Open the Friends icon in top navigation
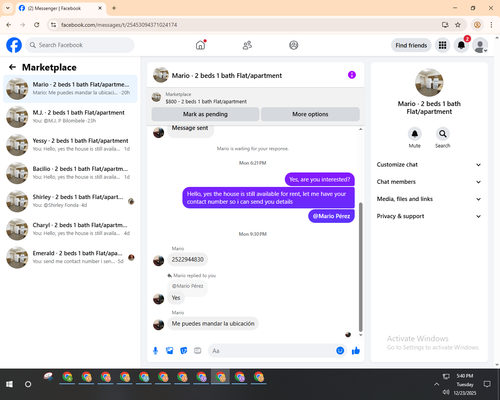The image size is (500, 400). 247,45
